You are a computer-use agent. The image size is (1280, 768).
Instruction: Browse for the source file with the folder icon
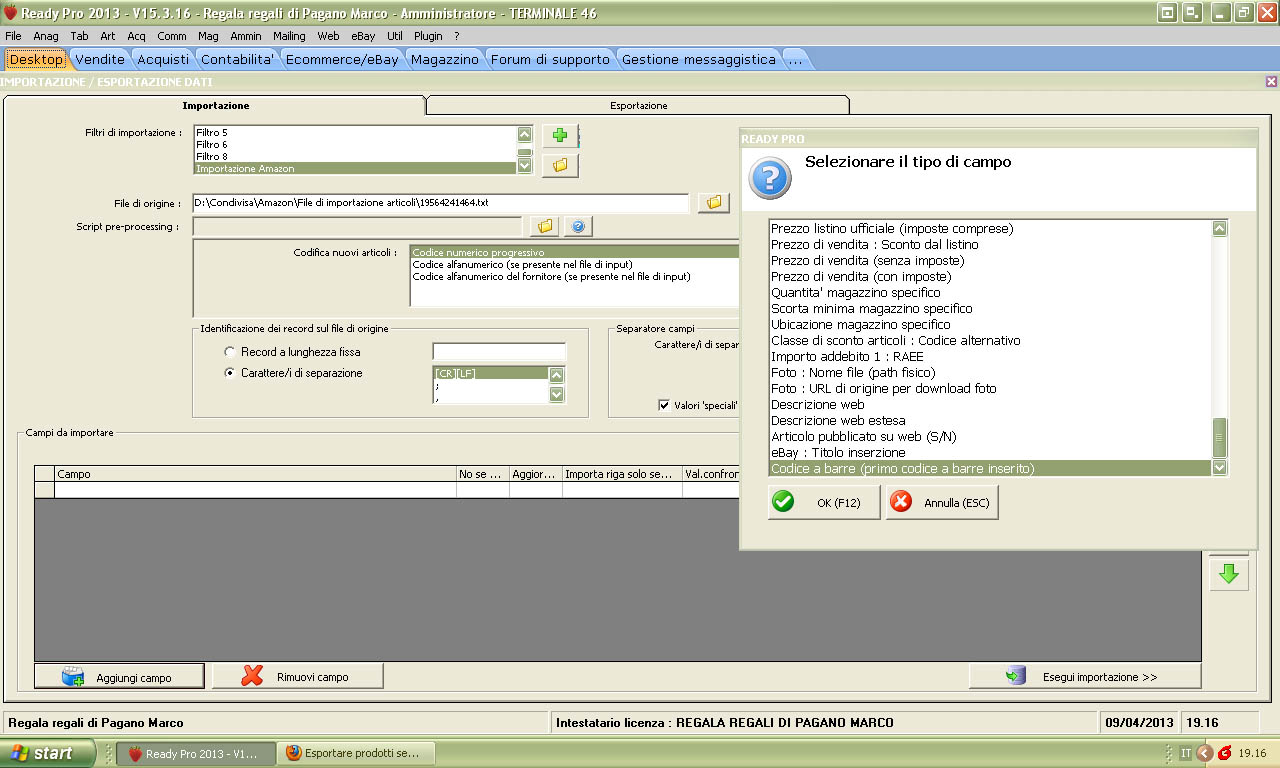[x=714, y=202]
